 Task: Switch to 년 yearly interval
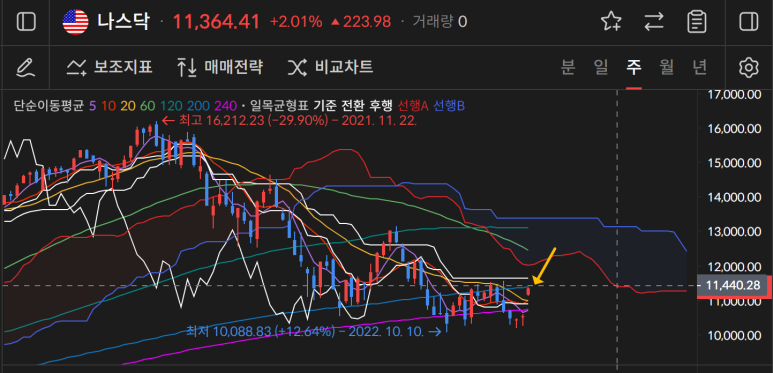coord(700,67)
